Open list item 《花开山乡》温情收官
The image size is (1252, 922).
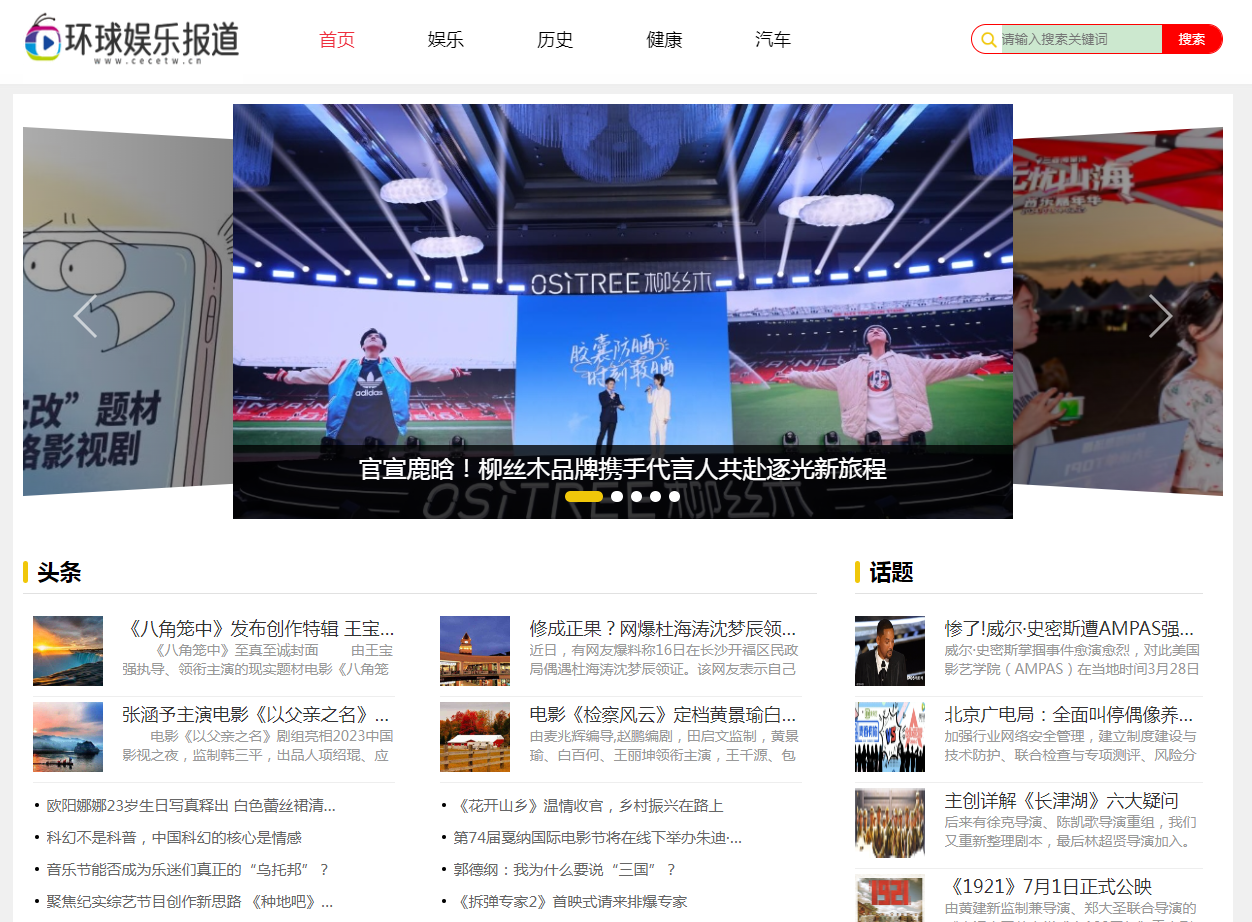(588, 805)
